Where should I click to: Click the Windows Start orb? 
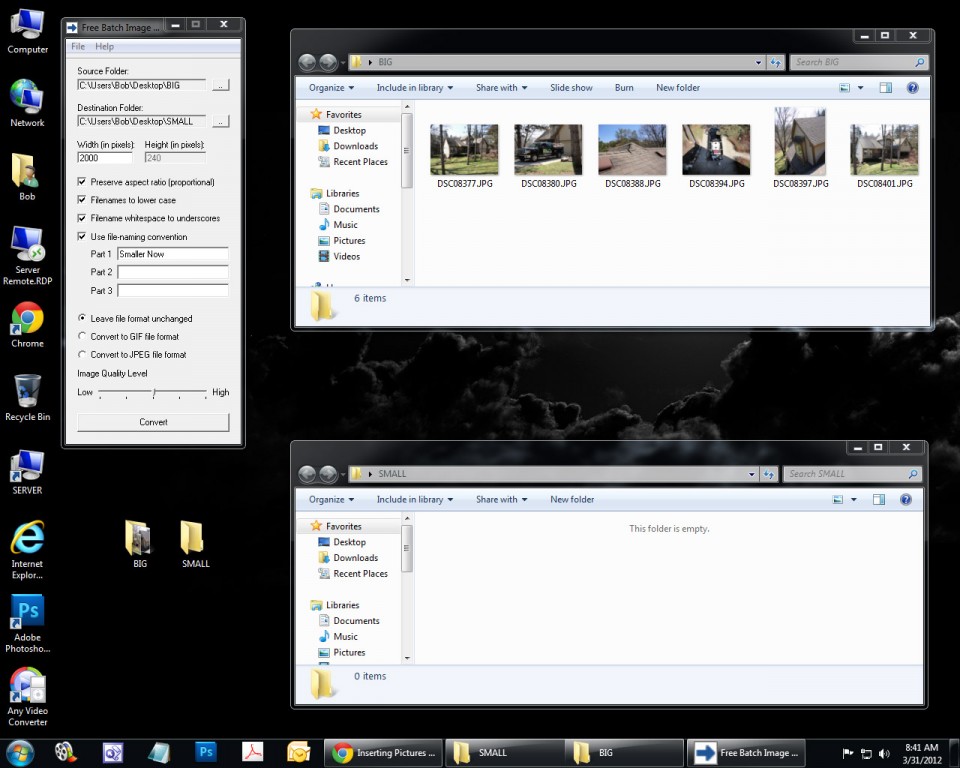pos(19,752)
